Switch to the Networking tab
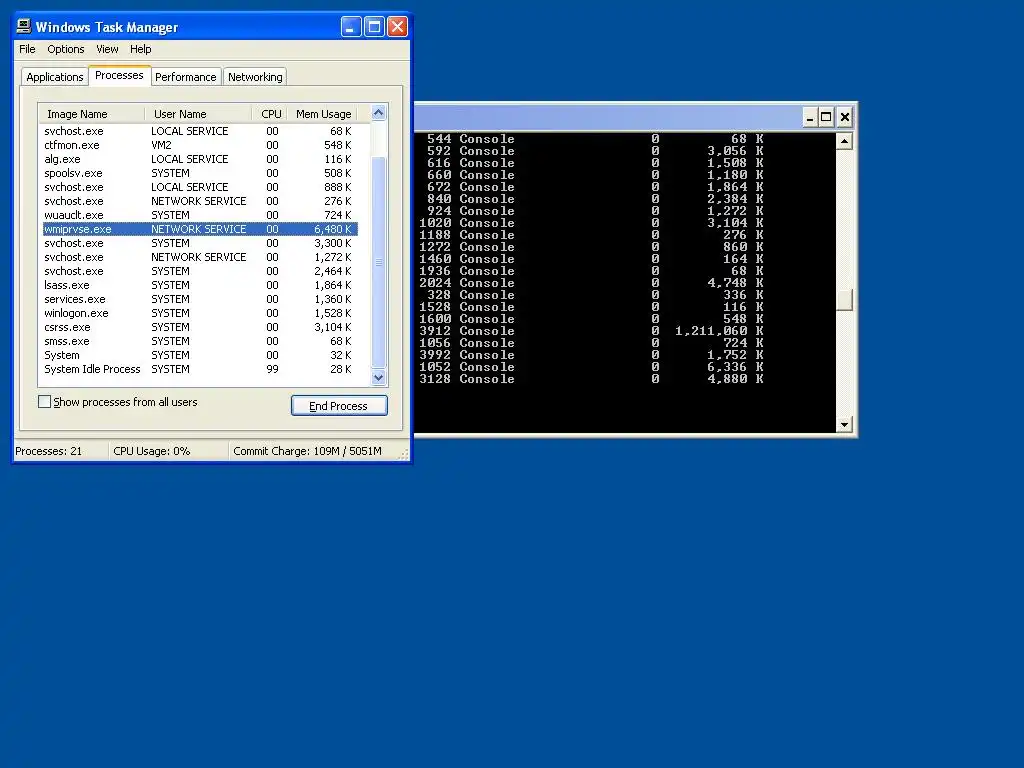 pos(255,77)
